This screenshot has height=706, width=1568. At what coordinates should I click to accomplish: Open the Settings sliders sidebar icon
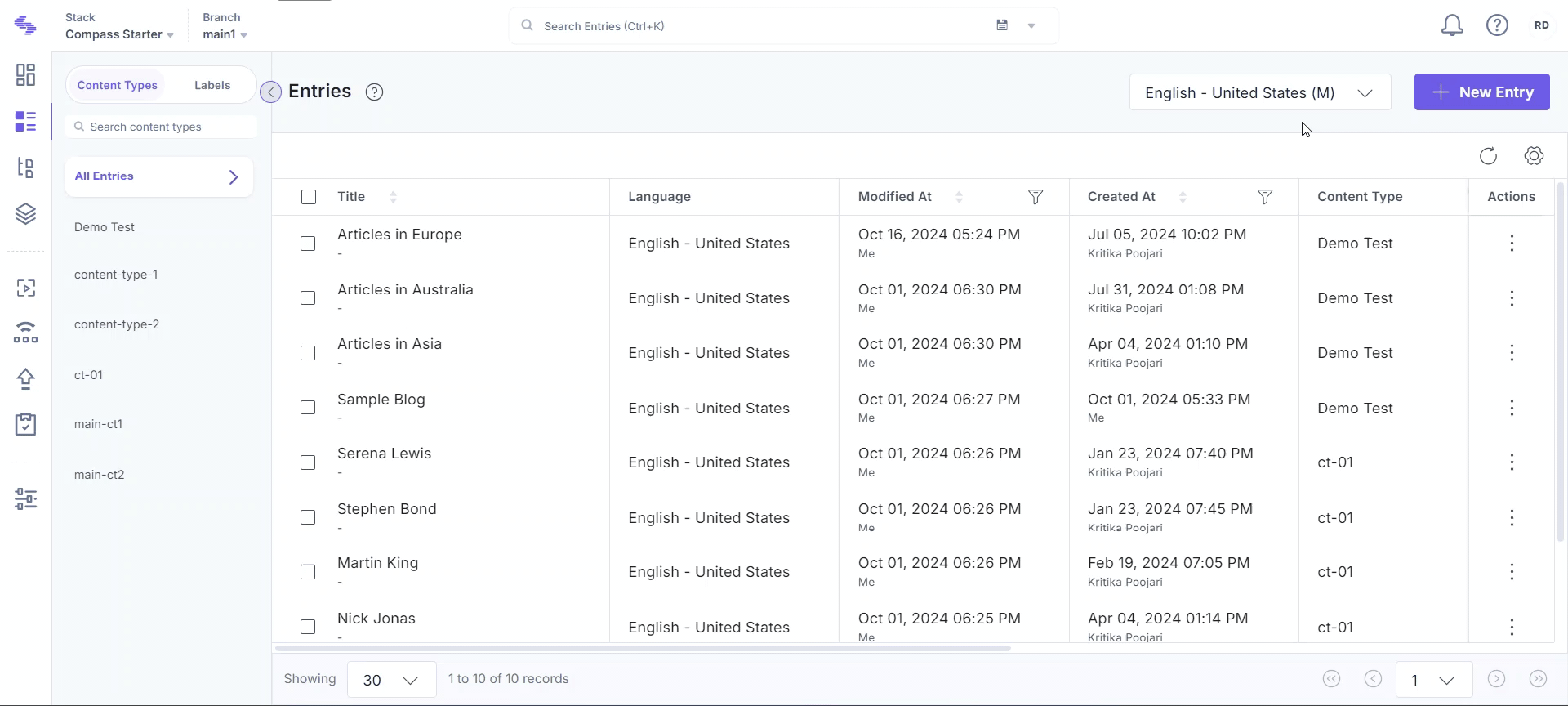point(25,498)
